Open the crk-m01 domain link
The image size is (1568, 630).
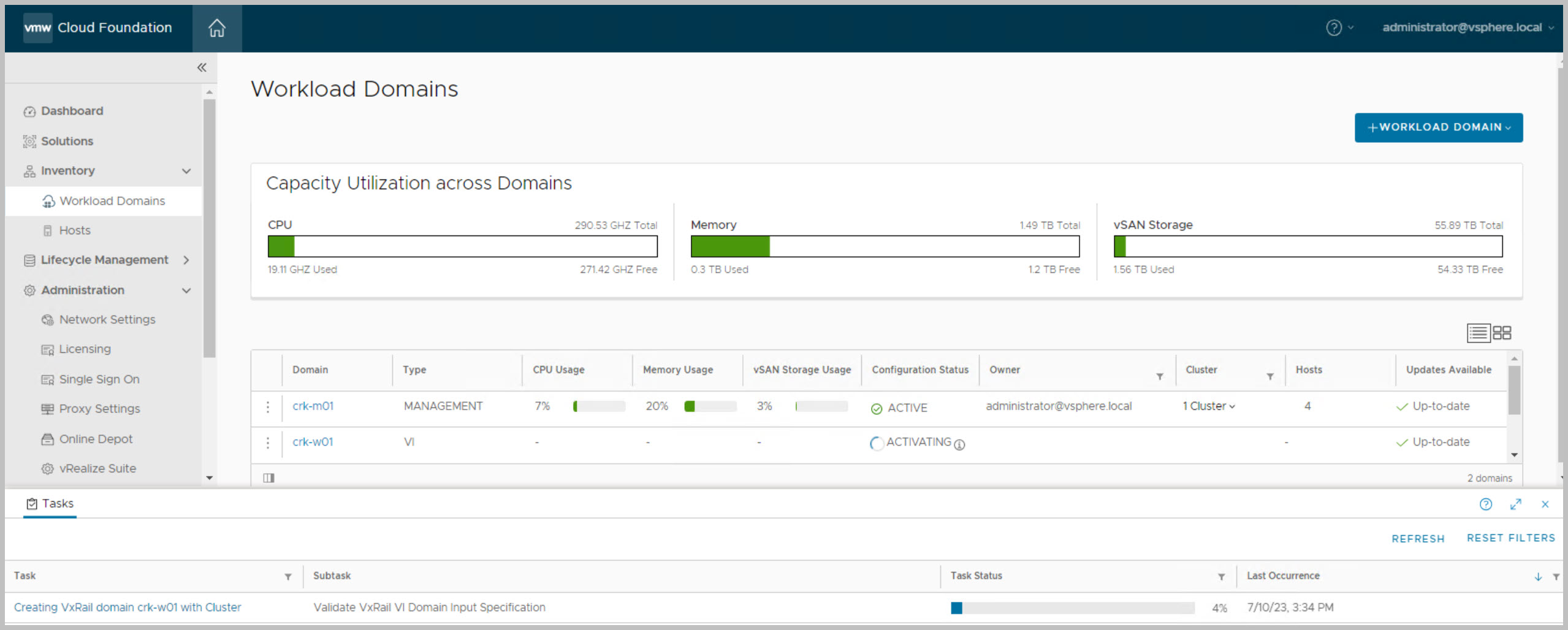[x=313, y=406]
